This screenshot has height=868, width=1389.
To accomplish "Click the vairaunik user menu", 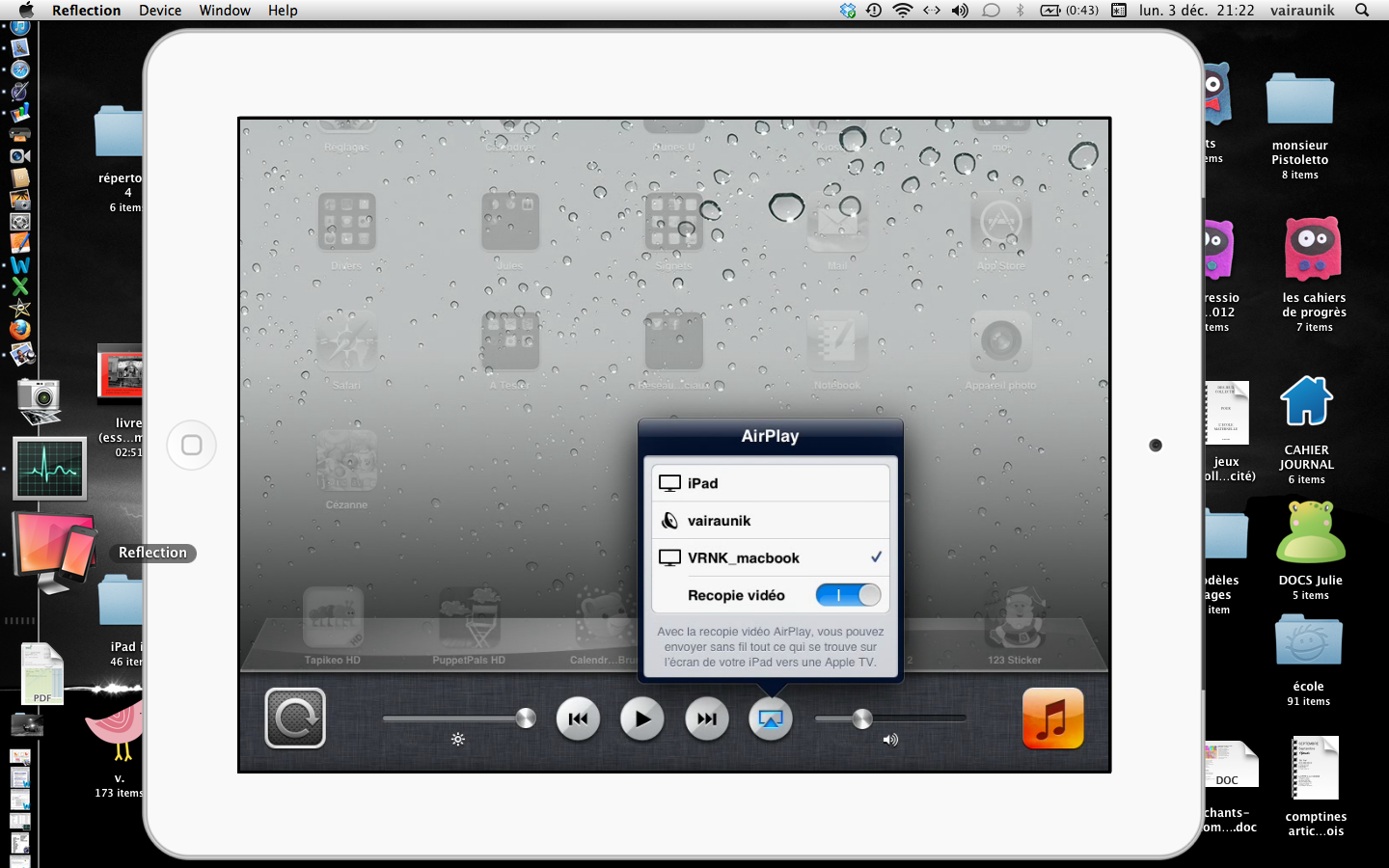I will click(x=1302, y=10).
